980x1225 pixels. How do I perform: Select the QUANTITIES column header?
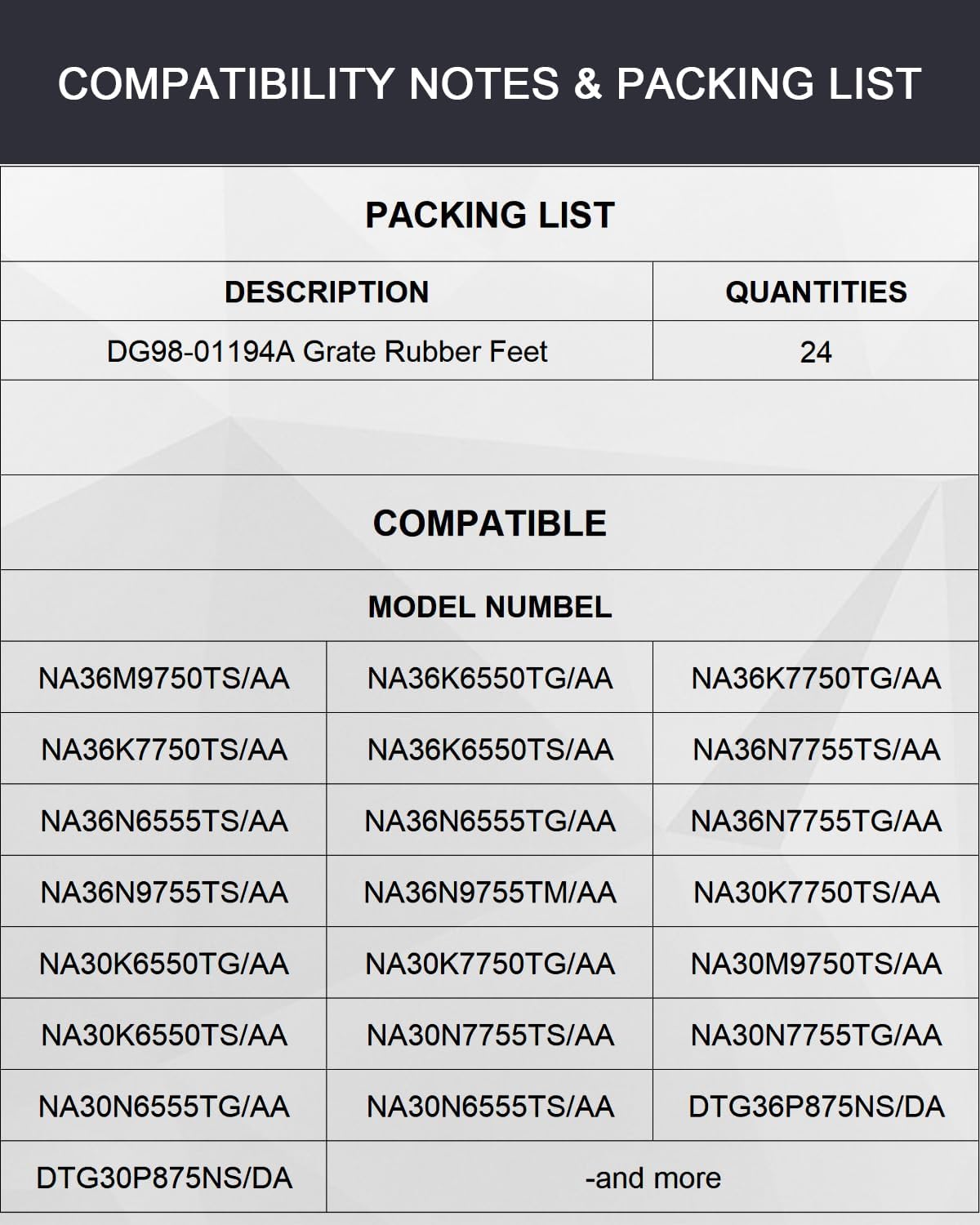[x=816, y=292]
